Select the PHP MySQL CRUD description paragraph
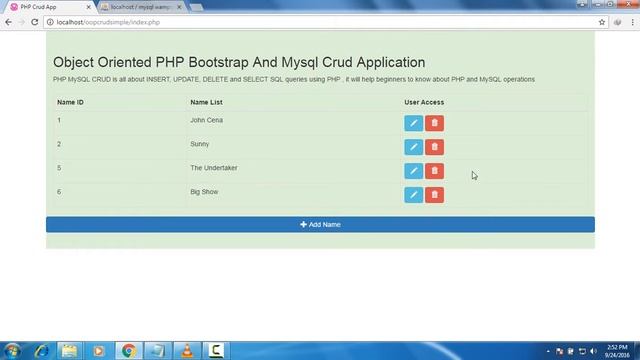This screenshot has width=640, height=360. pos(294,79)
